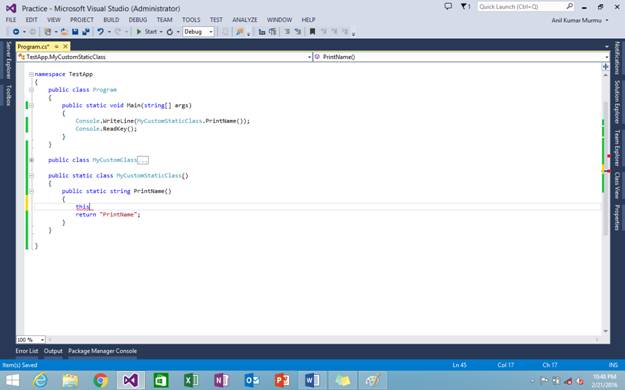The width and height of the screenshot is (625, 390).
Task: Toggle the bookmark toolbar icon
Action: [312, 32]
